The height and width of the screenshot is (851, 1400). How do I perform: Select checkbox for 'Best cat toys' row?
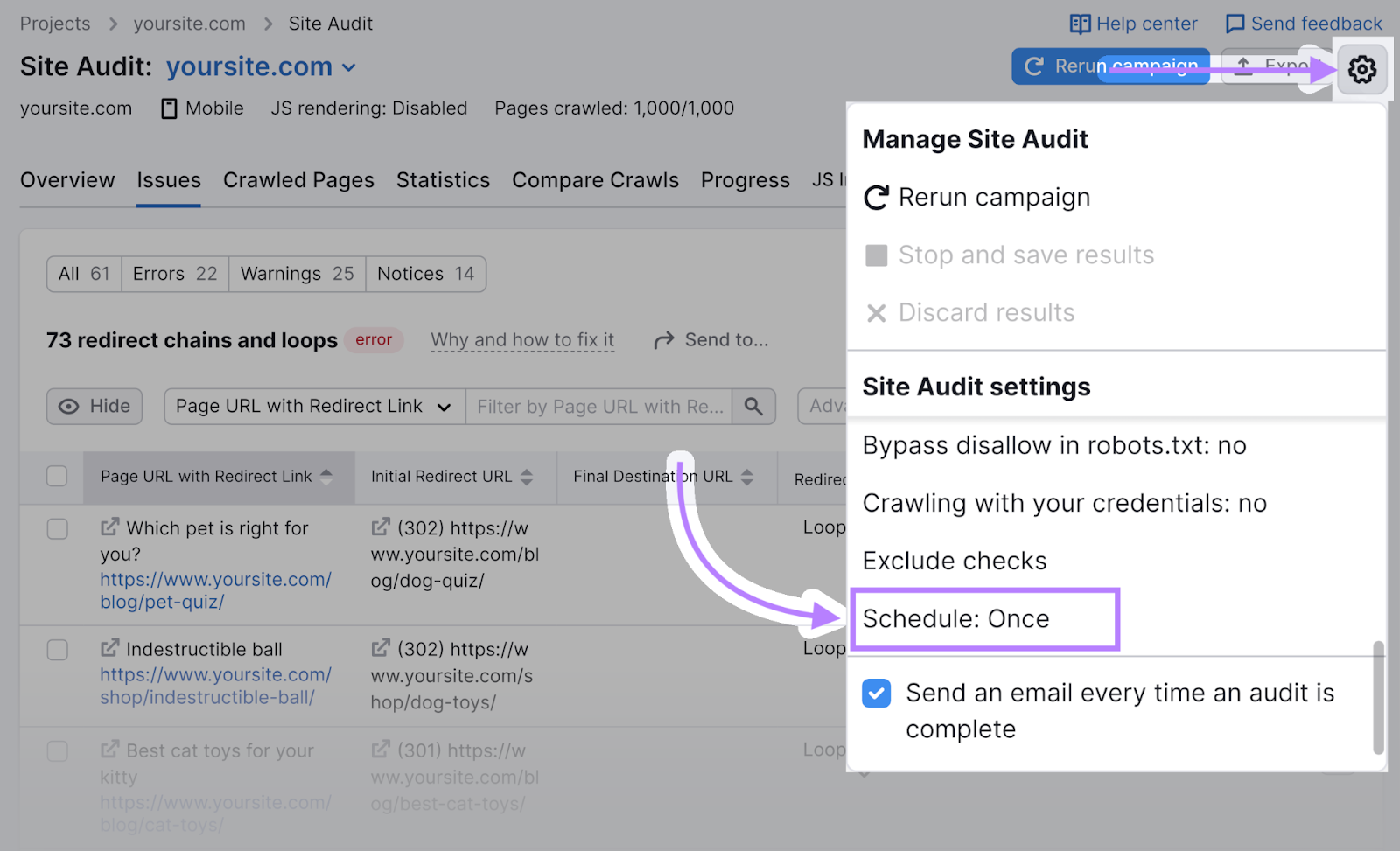pyautogui.click(x=57, y=751)
